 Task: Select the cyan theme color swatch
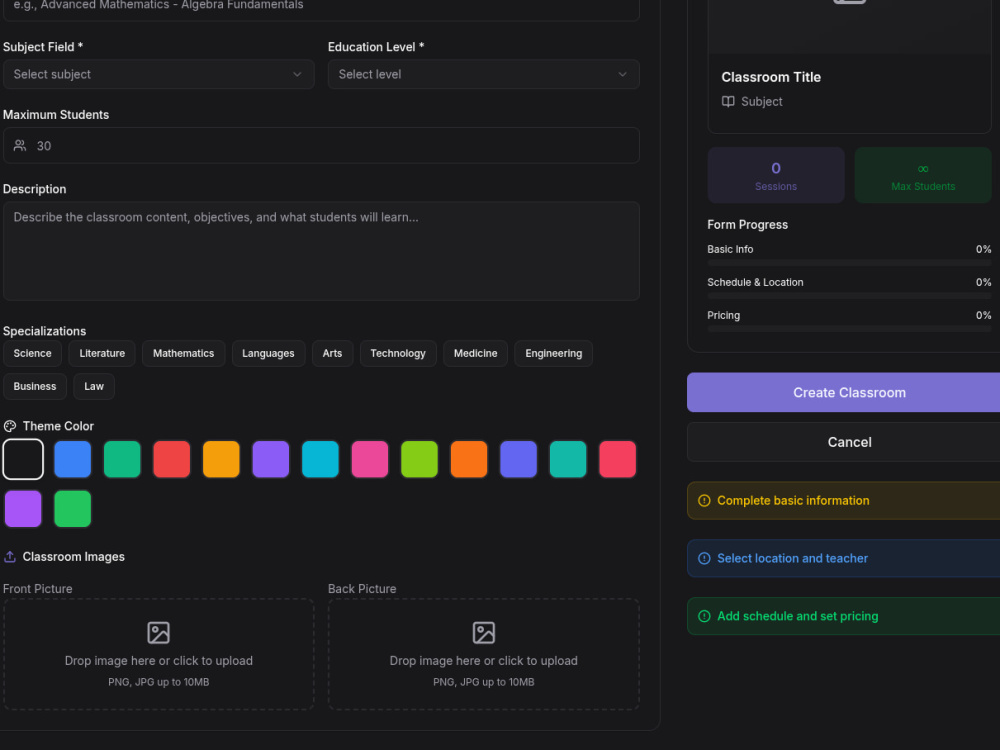[320, 459]
